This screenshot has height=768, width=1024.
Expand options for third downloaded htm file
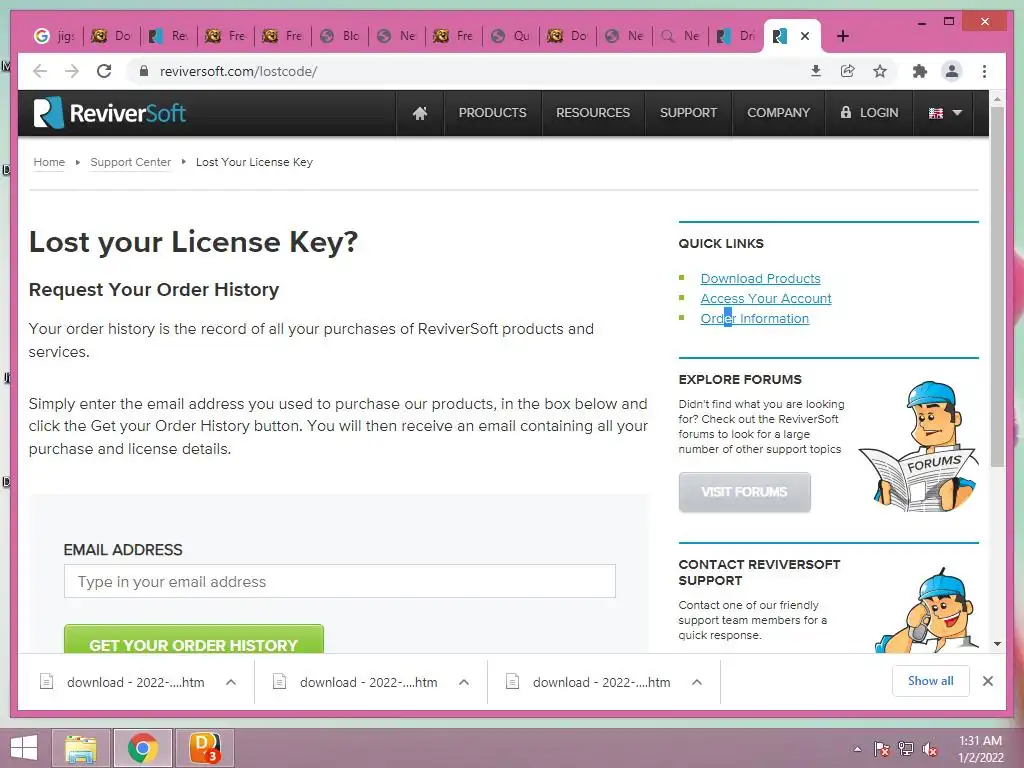pyautogui.click(x=697, y=682)
